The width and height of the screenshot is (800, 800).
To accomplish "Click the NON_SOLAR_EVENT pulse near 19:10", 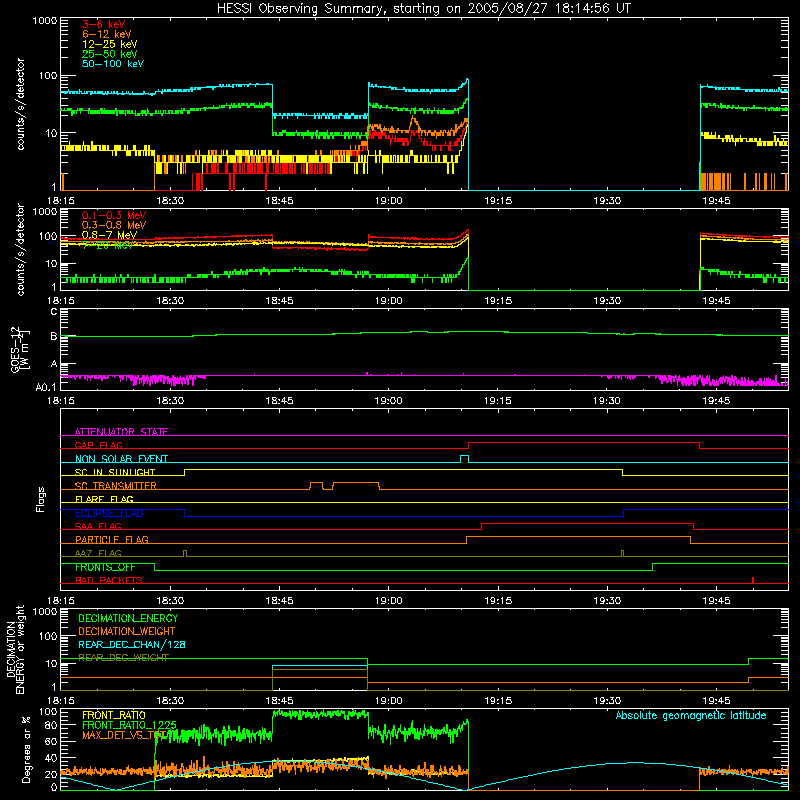I will point(464,459).
